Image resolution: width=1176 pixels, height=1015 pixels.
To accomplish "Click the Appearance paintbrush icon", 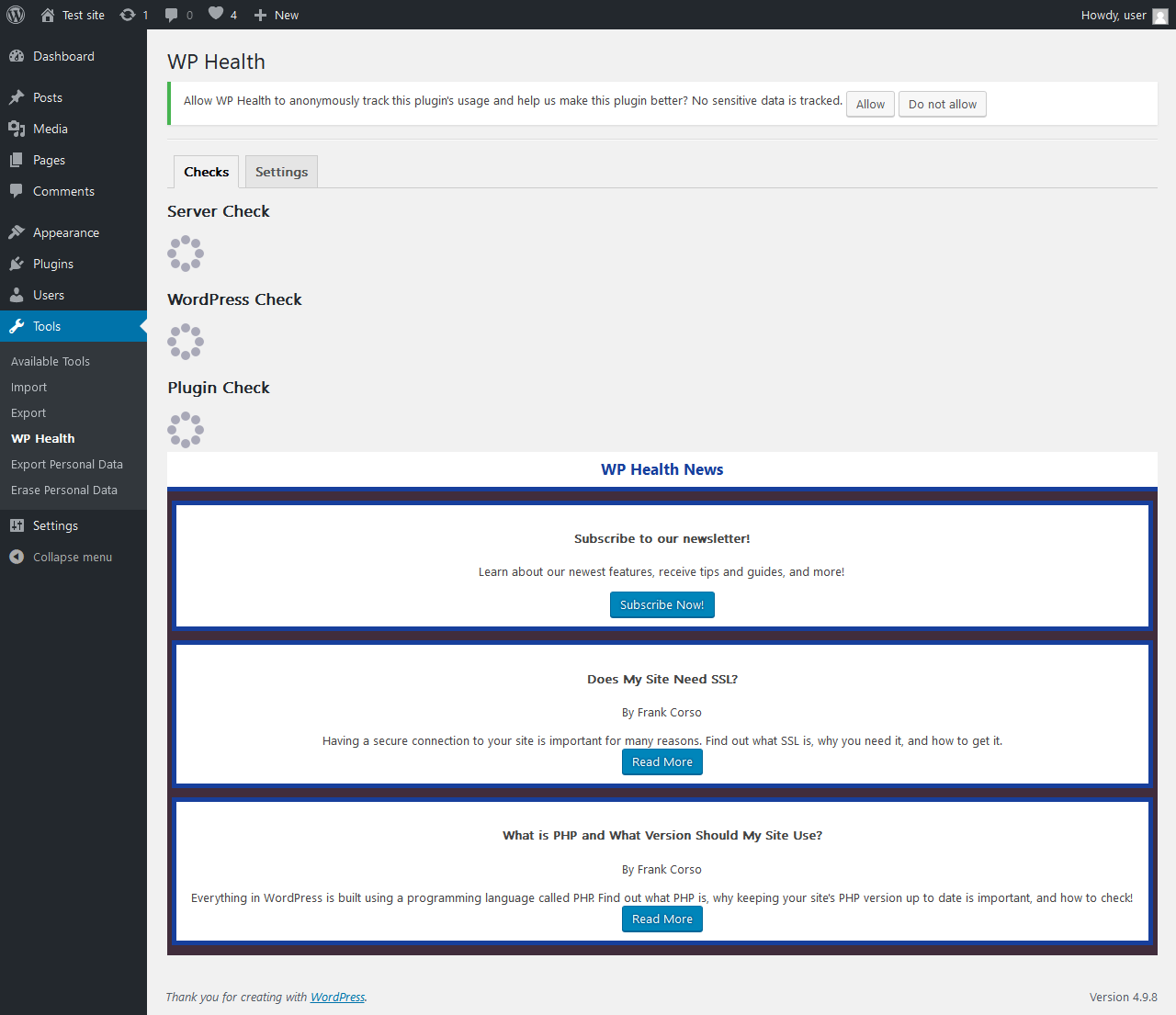I will pos(17,232).
